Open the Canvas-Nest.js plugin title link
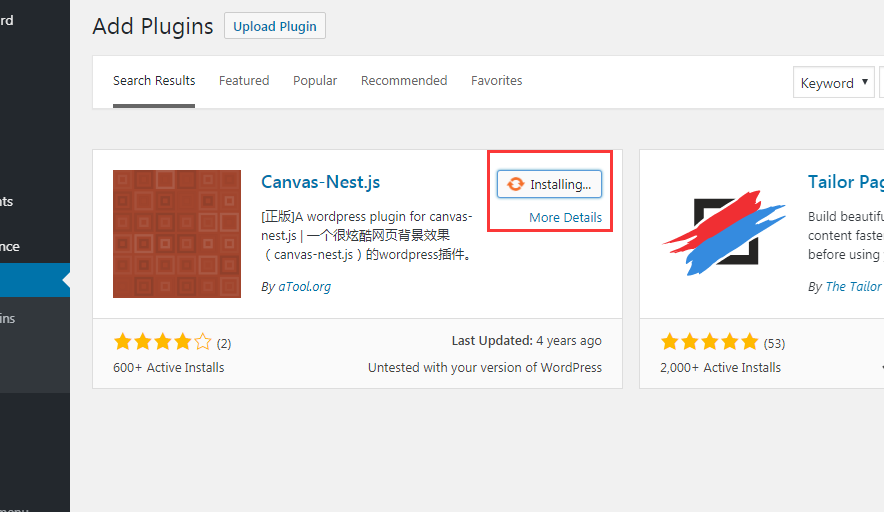884x512 pixels. pos(320,182)
